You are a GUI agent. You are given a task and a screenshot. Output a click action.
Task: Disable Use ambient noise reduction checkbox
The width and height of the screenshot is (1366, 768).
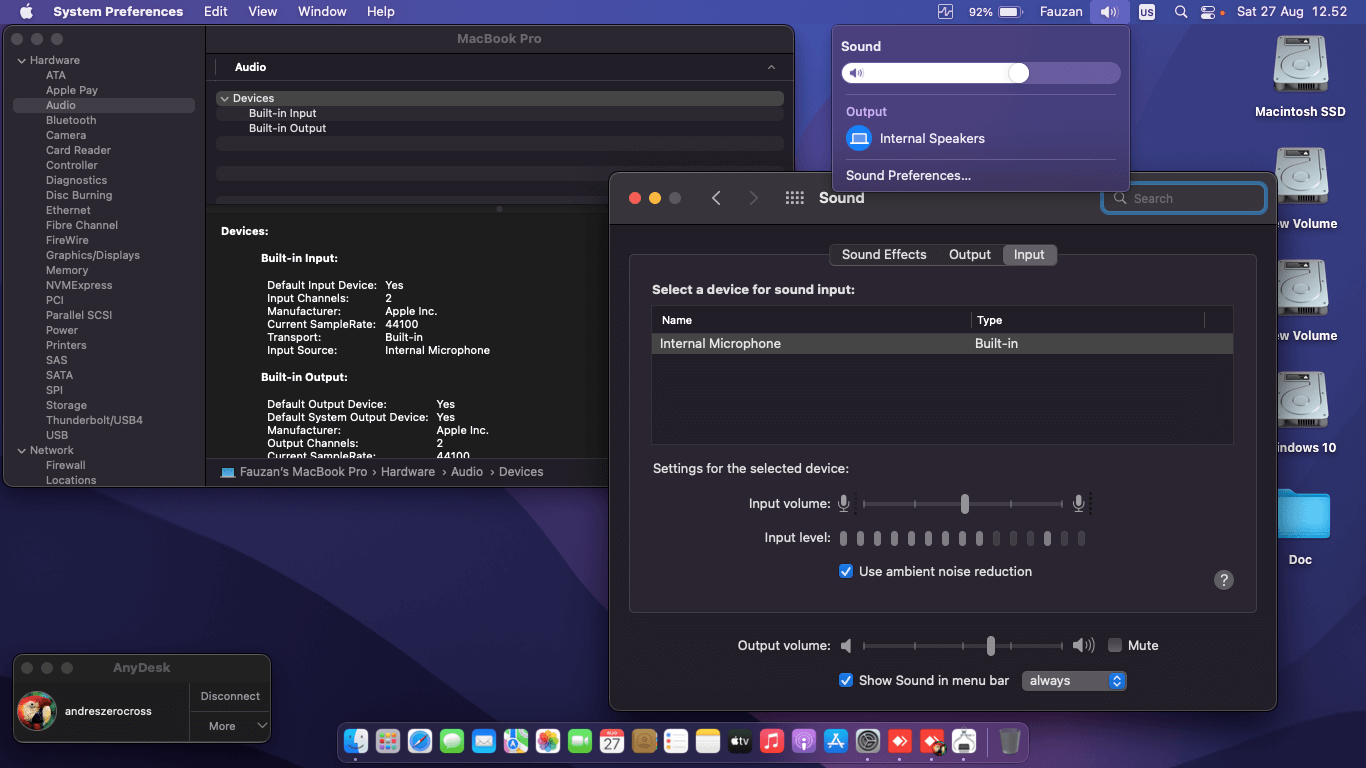pos(846,572)
